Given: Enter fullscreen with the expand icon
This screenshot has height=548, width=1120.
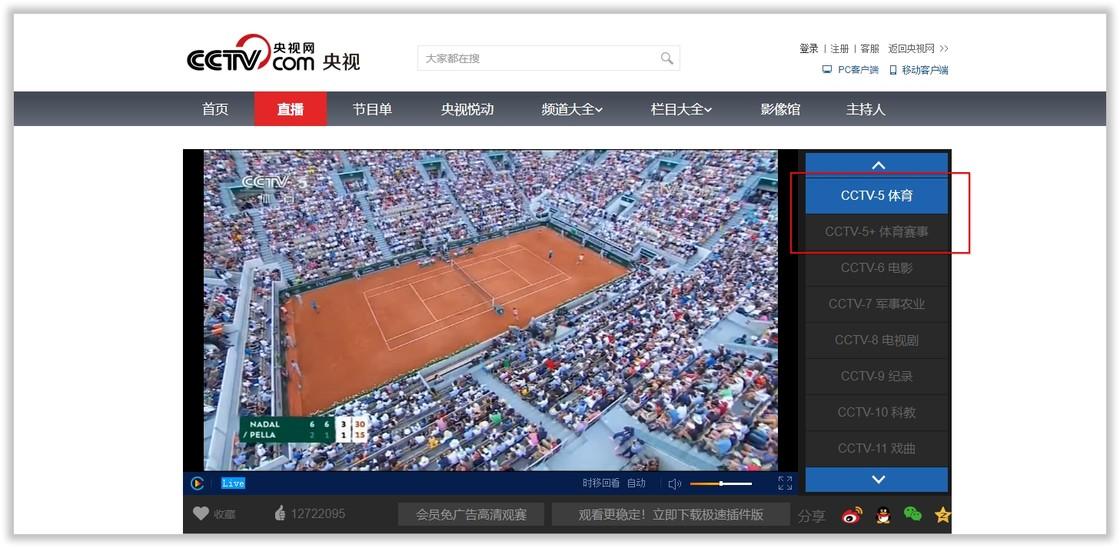Looking at the screenshot, I should coord(785,483).
